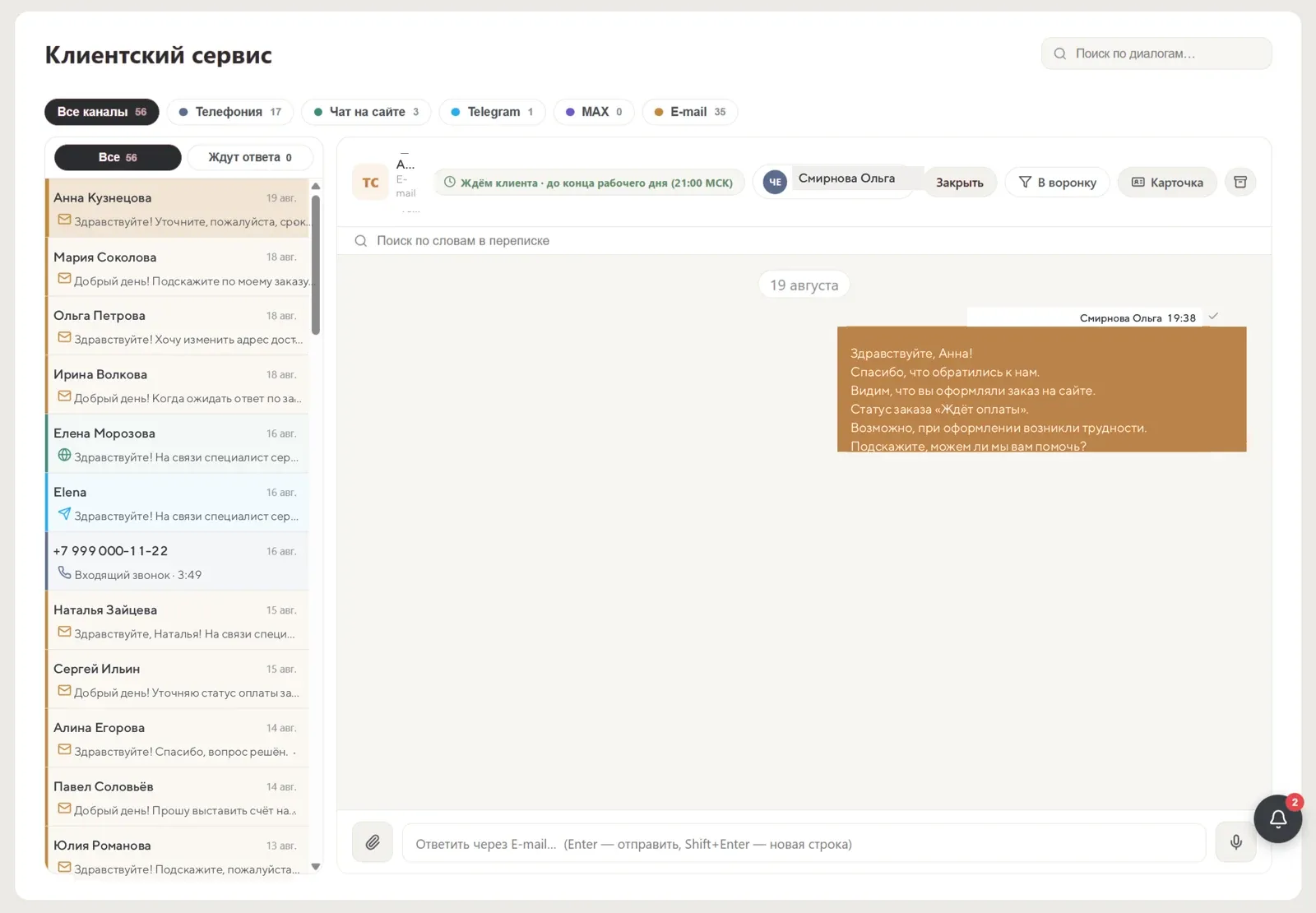Open Елена Морозова conversation
The image size is (1316, 913).
point(177,444)
